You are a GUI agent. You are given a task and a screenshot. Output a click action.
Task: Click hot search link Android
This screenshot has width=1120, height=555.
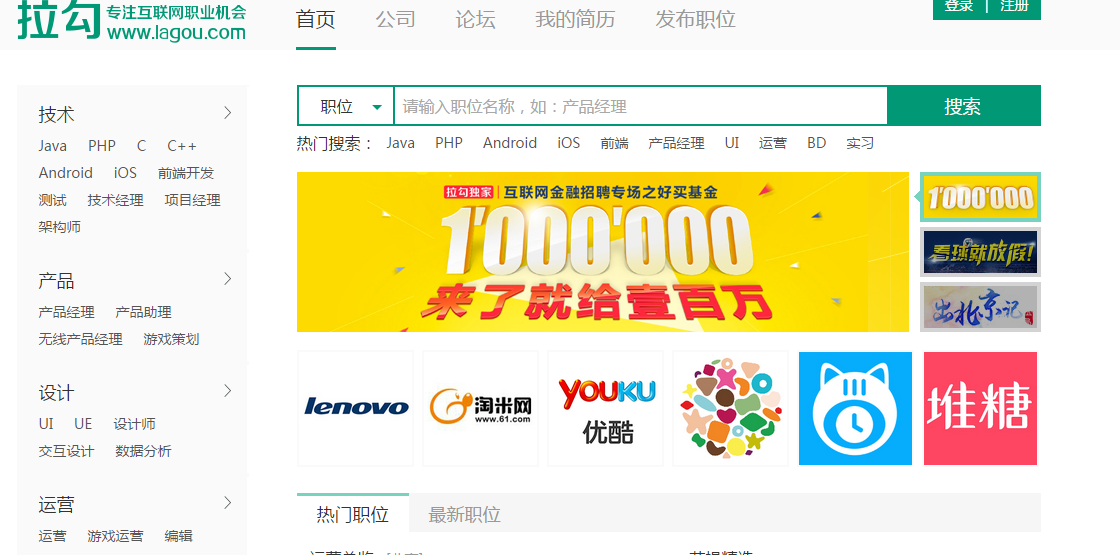pos(510,143)
